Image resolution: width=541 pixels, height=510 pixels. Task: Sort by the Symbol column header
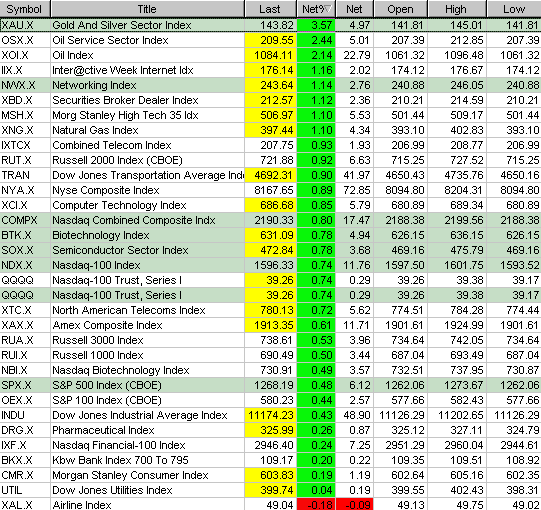(x=25, y=9)
